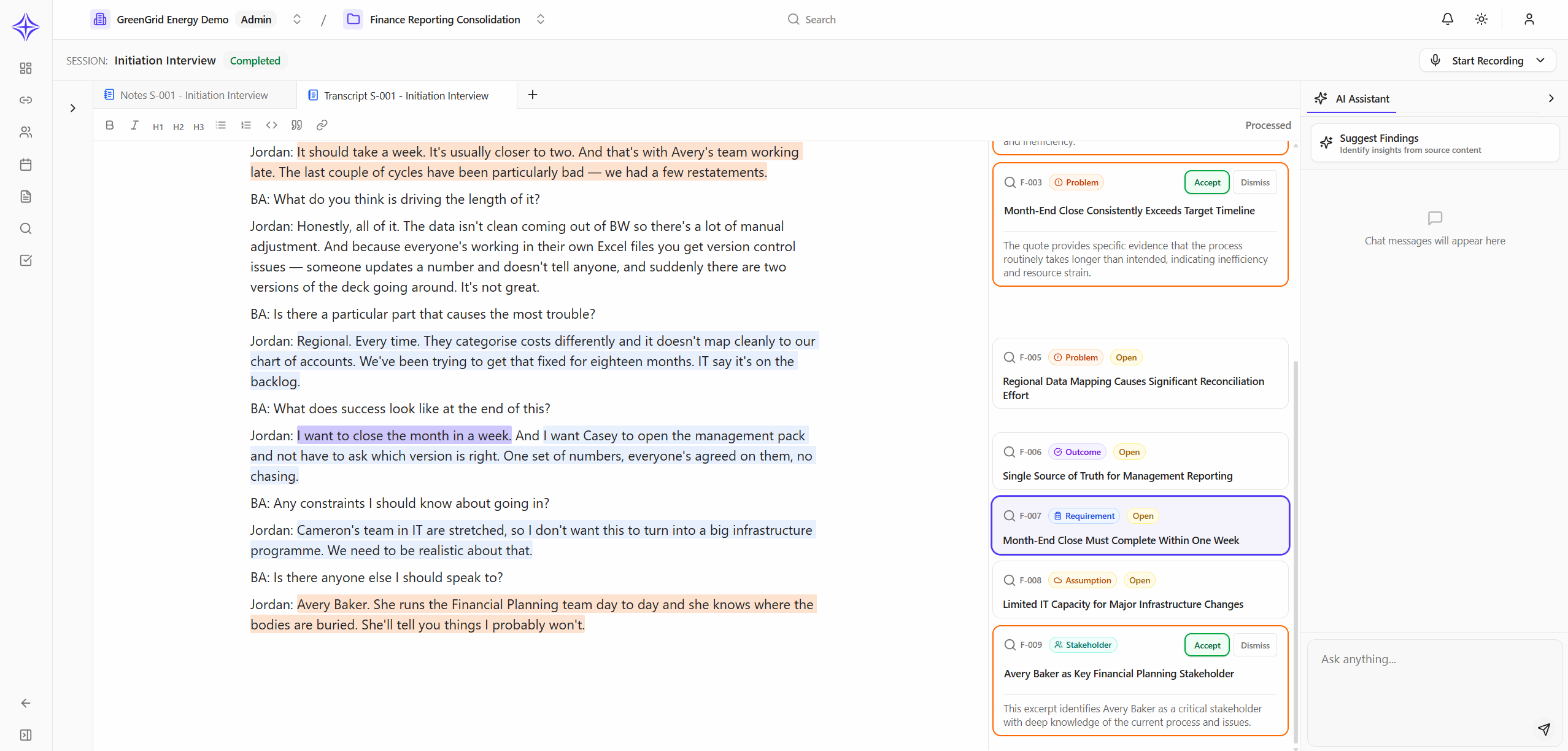Apply bold formatting
The width and height of the screenshot is (1568, 751).
(110, 125)
